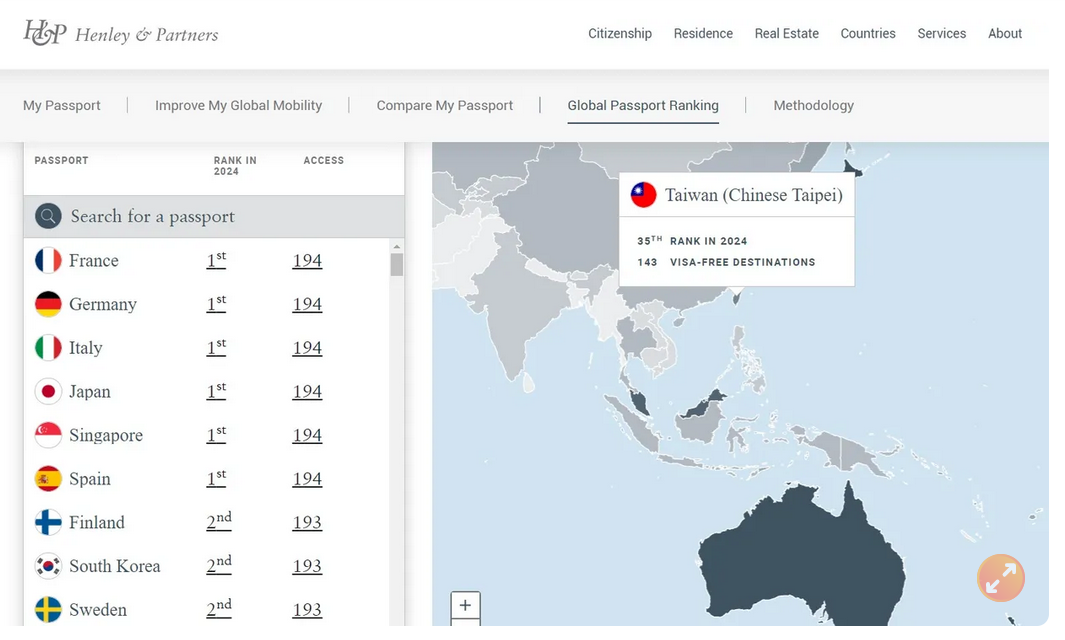Click Taiwan (Chinese Taipei) tooltip title

click(x=754, y=195)
